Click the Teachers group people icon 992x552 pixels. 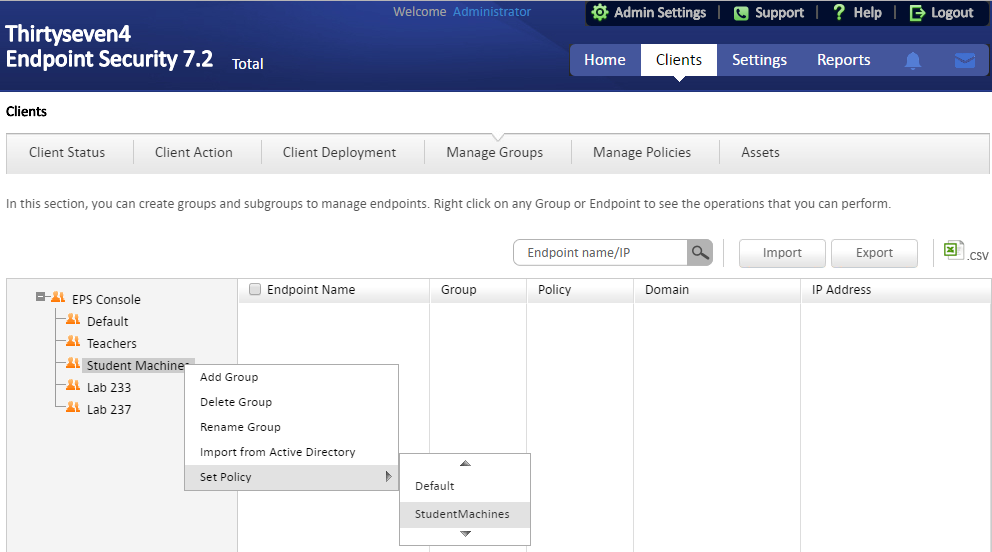pos(73,341)
